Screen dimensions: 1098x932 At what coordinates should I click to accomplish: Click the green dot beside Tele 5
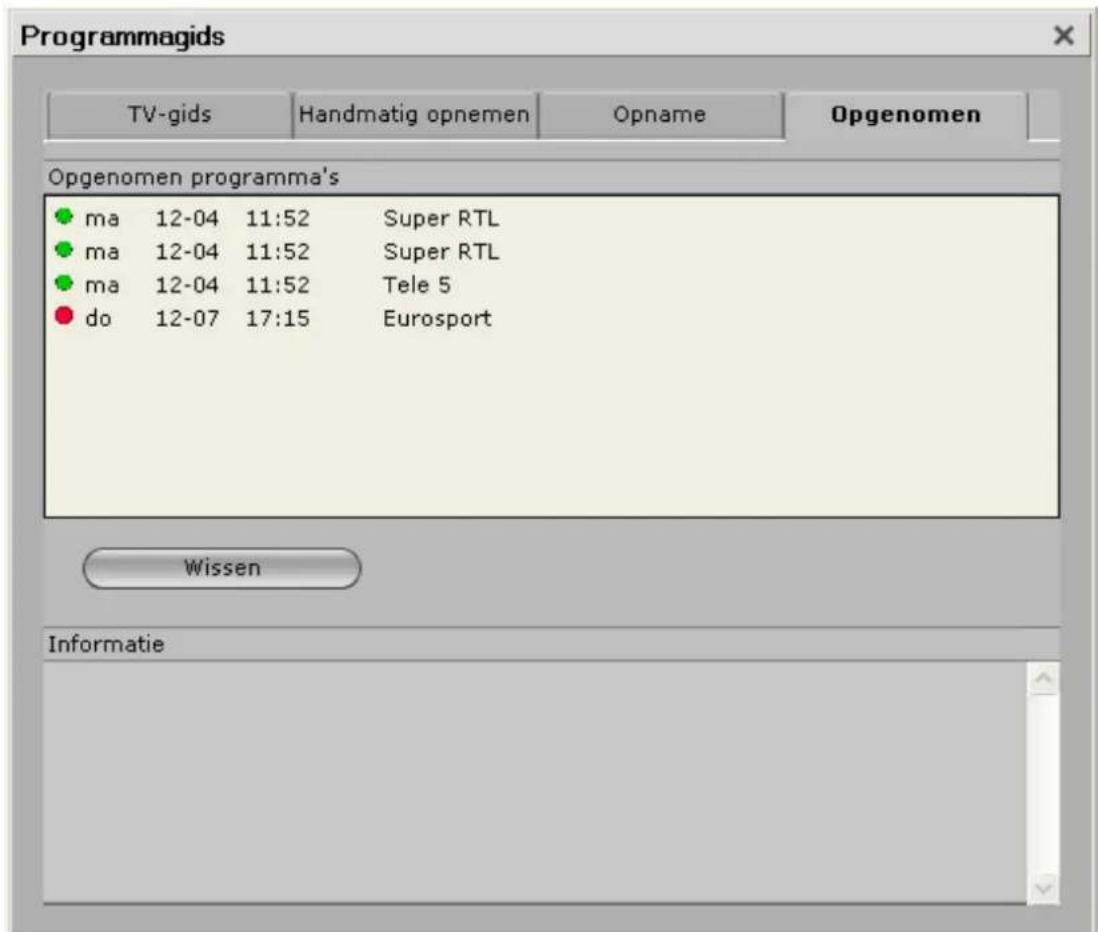64,283
